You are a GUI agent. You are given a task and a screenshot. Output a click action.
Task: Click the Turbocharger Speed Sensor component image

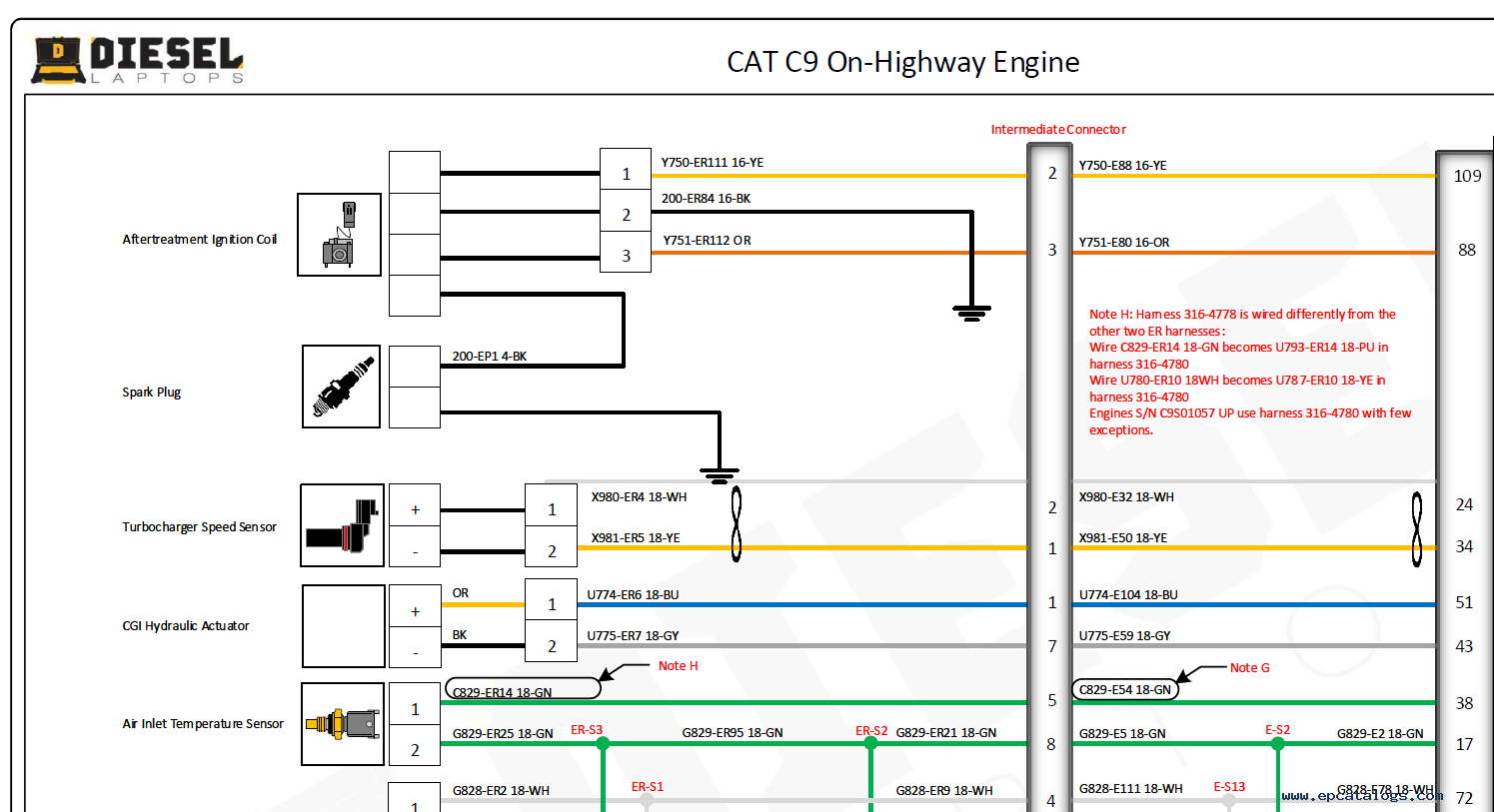342,525
